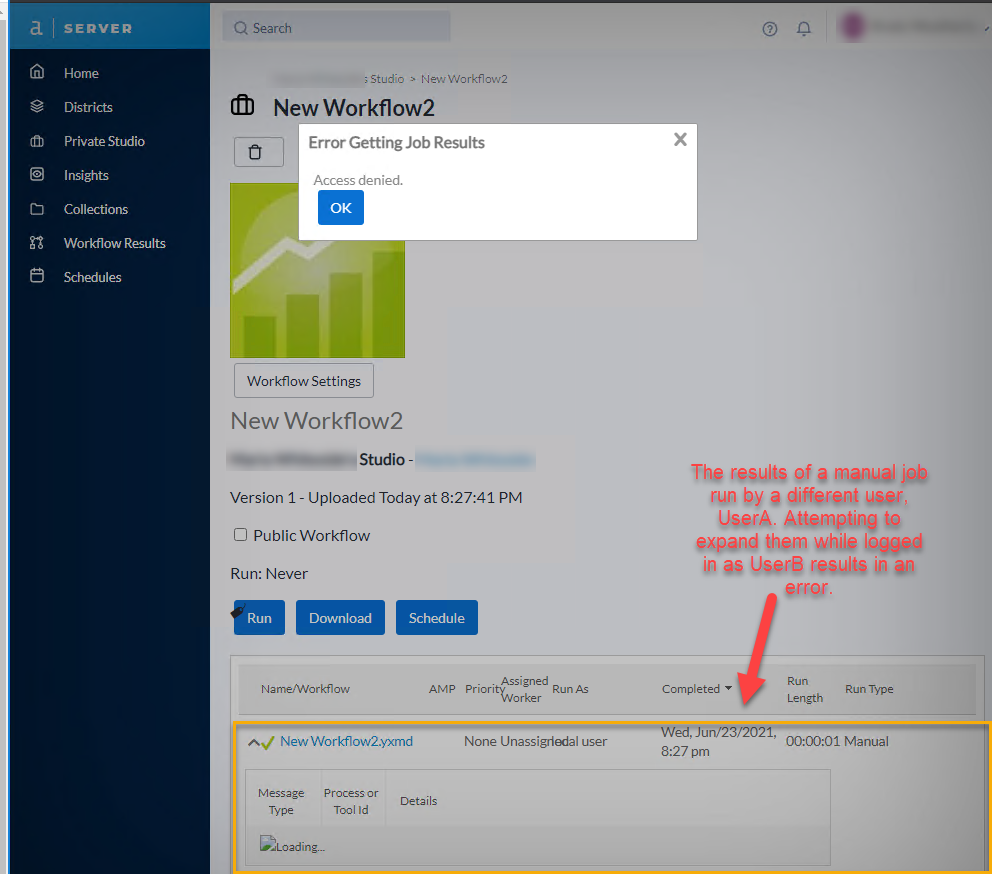This screenshot has width=992, height=874.
Task: Click the notifications bell icon
Action: click(x=804, y=29)
